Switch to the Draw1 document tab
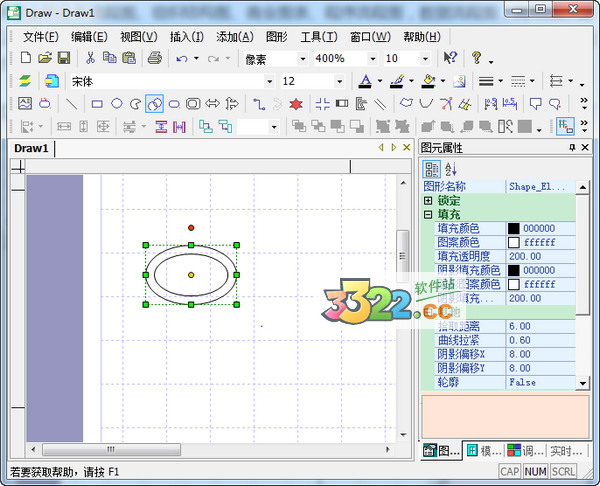The image size is (600, 486). tap(31, 148)
